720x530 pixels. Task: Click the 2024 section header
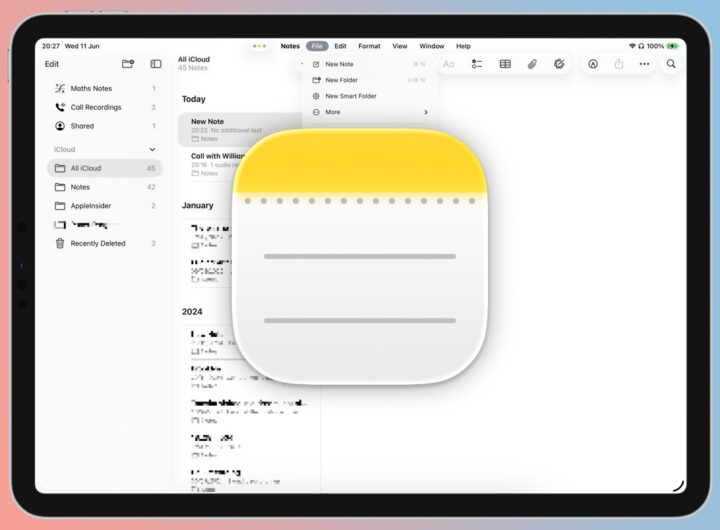click(192, 312)
